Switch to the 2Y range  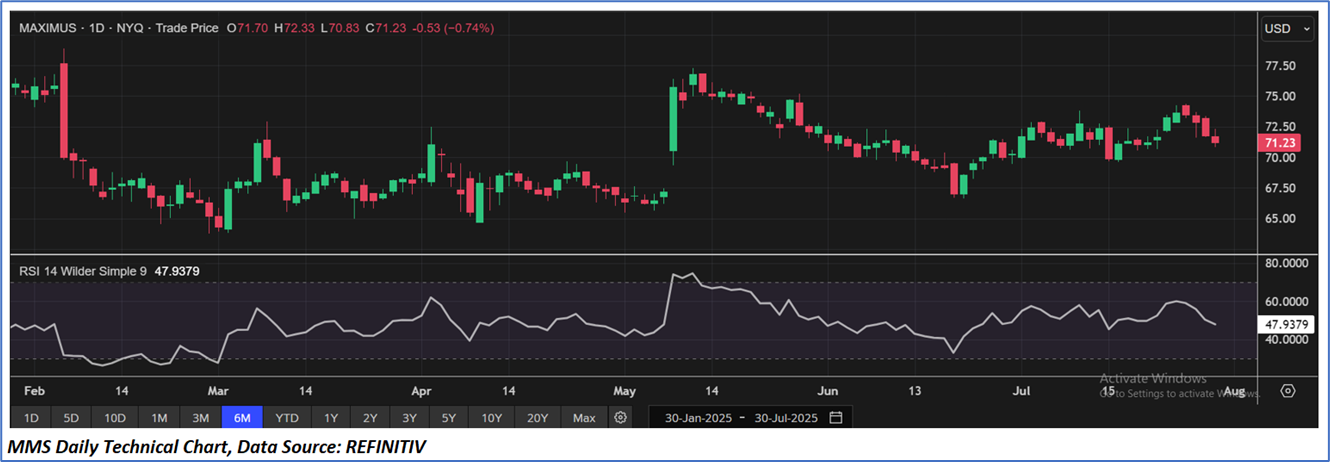point(370,417)
